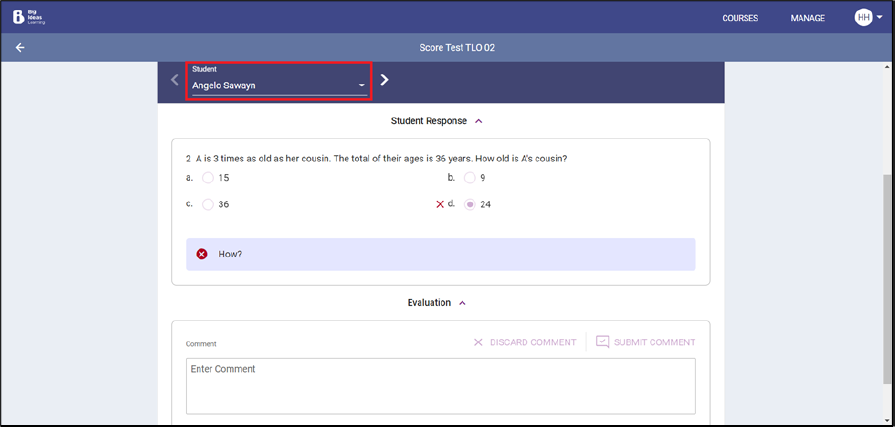
Task: Open the account menu arrow beside HH
Action: (879, 18)
